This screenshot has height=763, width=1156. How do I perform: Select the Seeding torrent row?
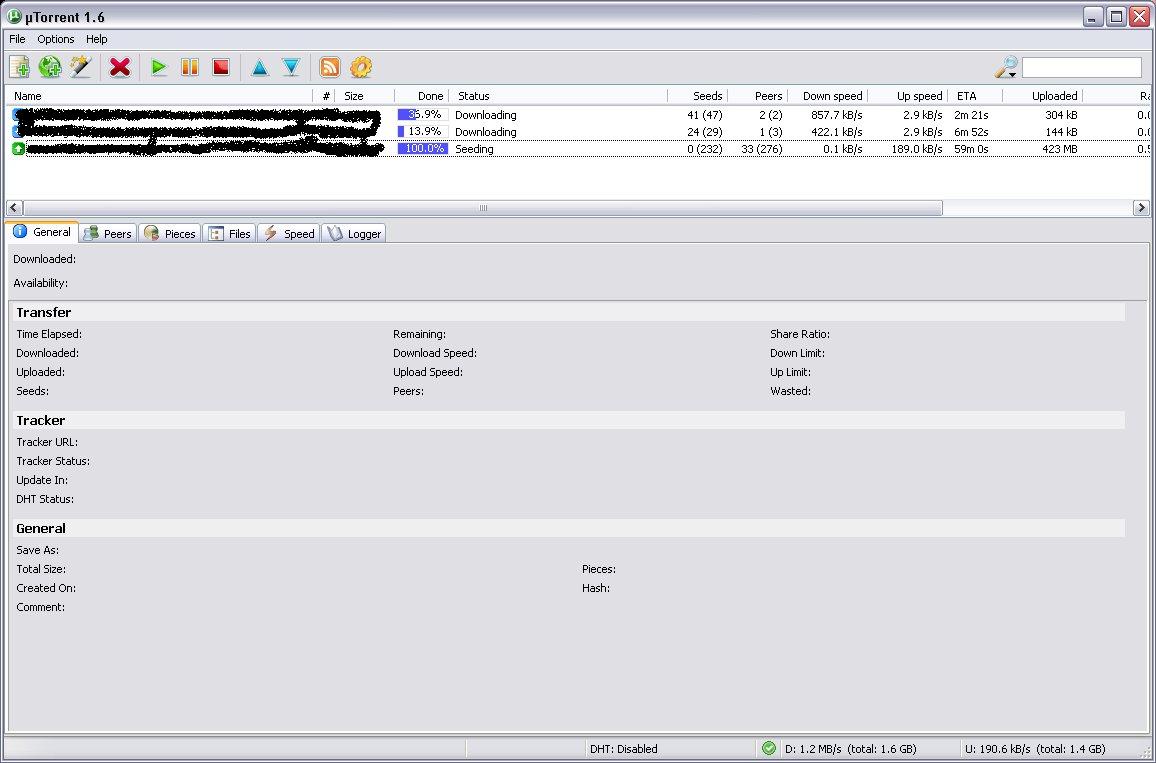pyautogui.click(x=579, y=149)
